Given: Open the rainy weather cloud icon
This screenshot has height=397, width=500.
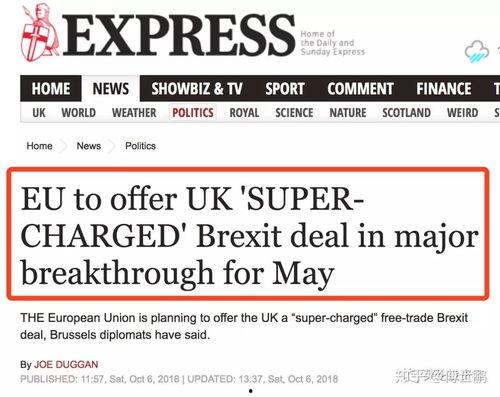Looking at the screenshot, I should [x=477, y=51].
